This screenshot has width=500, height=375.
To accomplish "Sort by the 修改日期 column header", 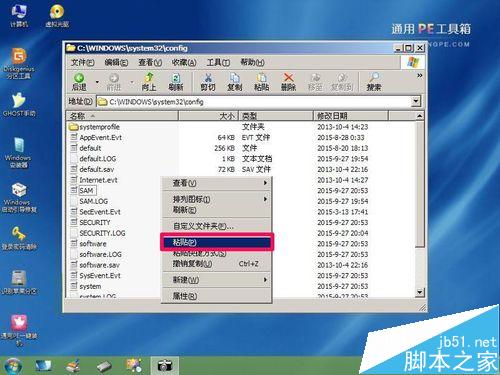I will click(351, 116).
